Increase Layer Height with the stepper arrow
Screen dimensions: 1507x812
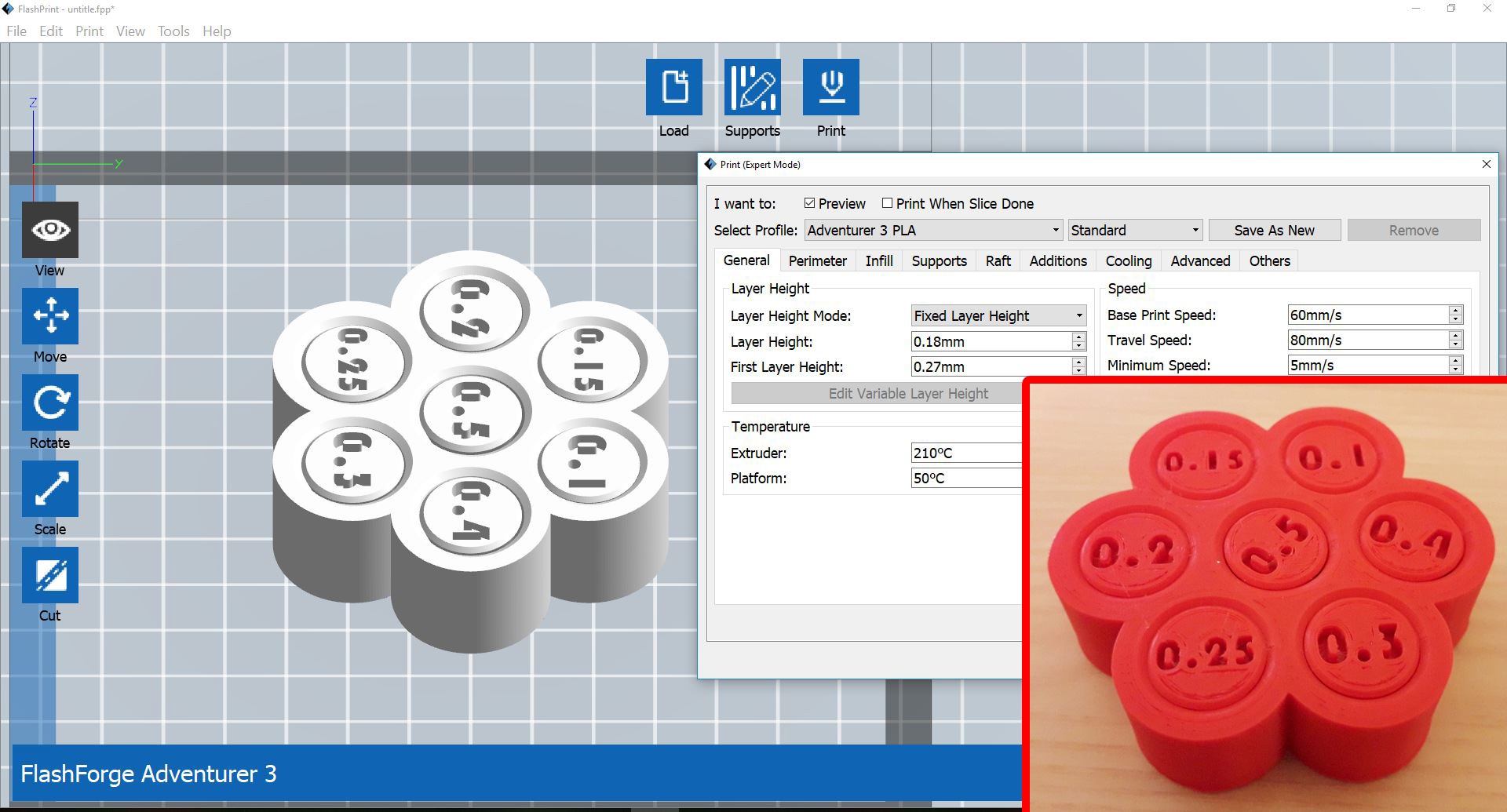pyautogui.click(x=1077, y=337)
